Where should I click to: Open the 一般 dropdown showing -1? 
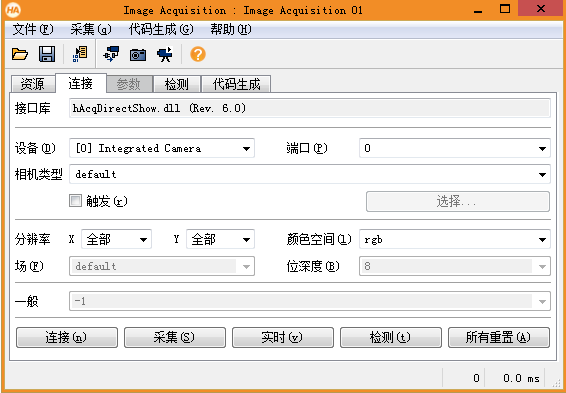click(310, 301)
